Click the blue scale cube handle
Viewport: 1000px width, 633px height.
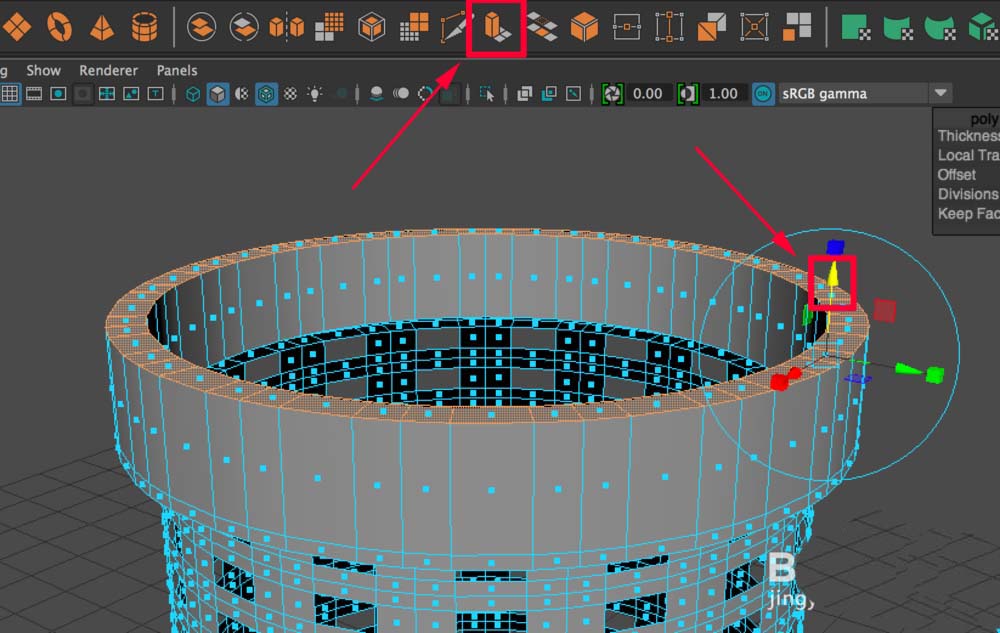(x=835, y=246)
